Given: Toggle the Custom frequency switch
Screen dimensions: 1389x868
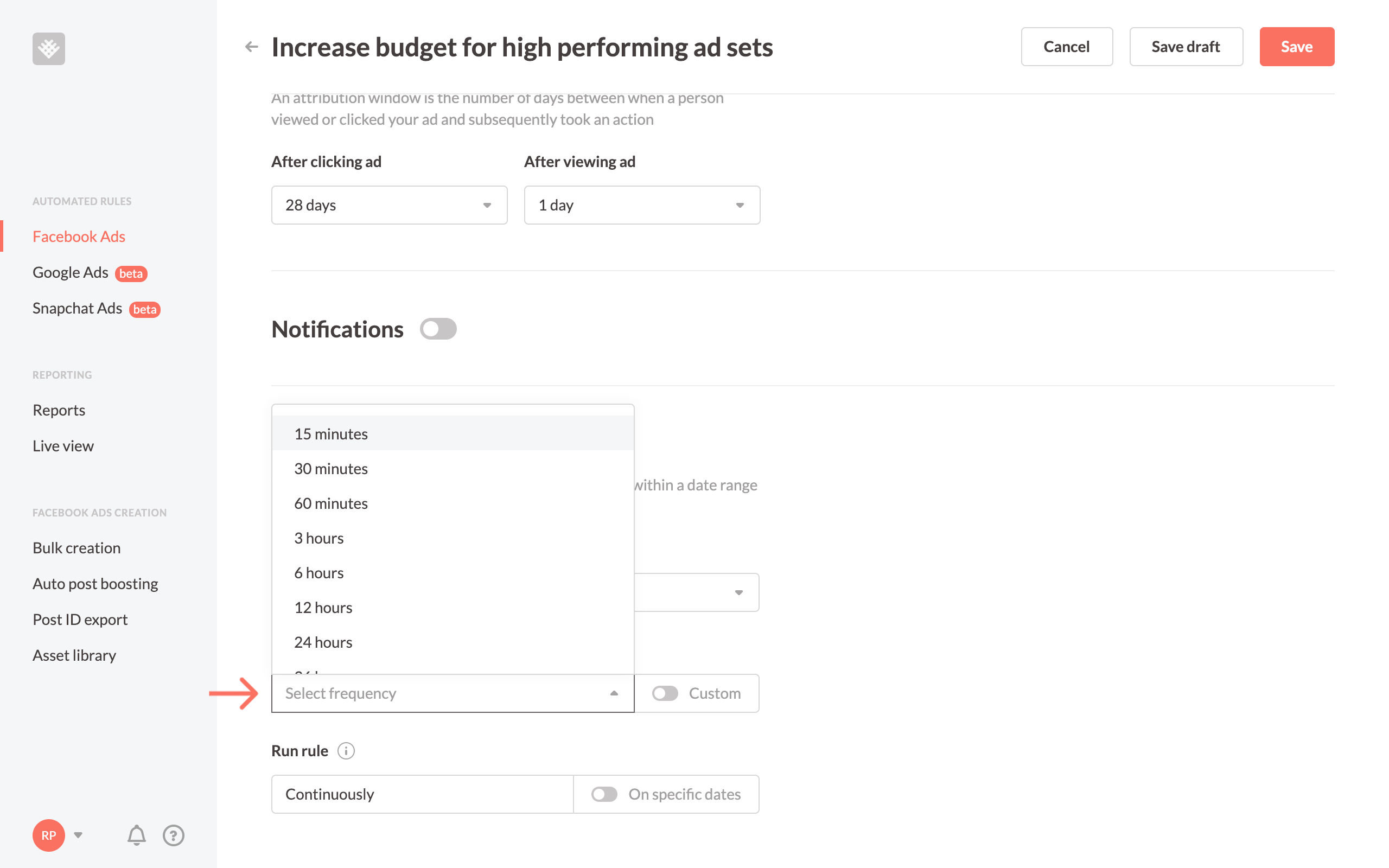Looking at the screenshot, I should [x=665, y=693].
